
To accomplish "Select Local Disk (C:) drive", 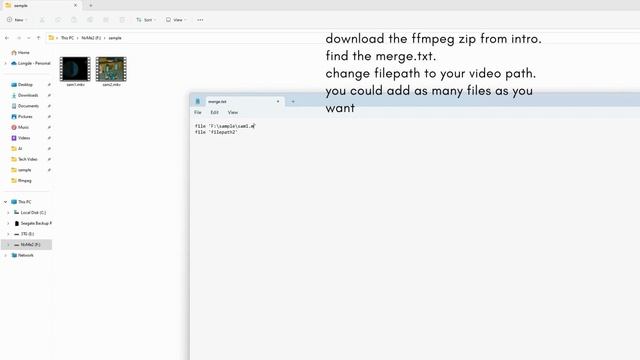I will tap(30, 212).
